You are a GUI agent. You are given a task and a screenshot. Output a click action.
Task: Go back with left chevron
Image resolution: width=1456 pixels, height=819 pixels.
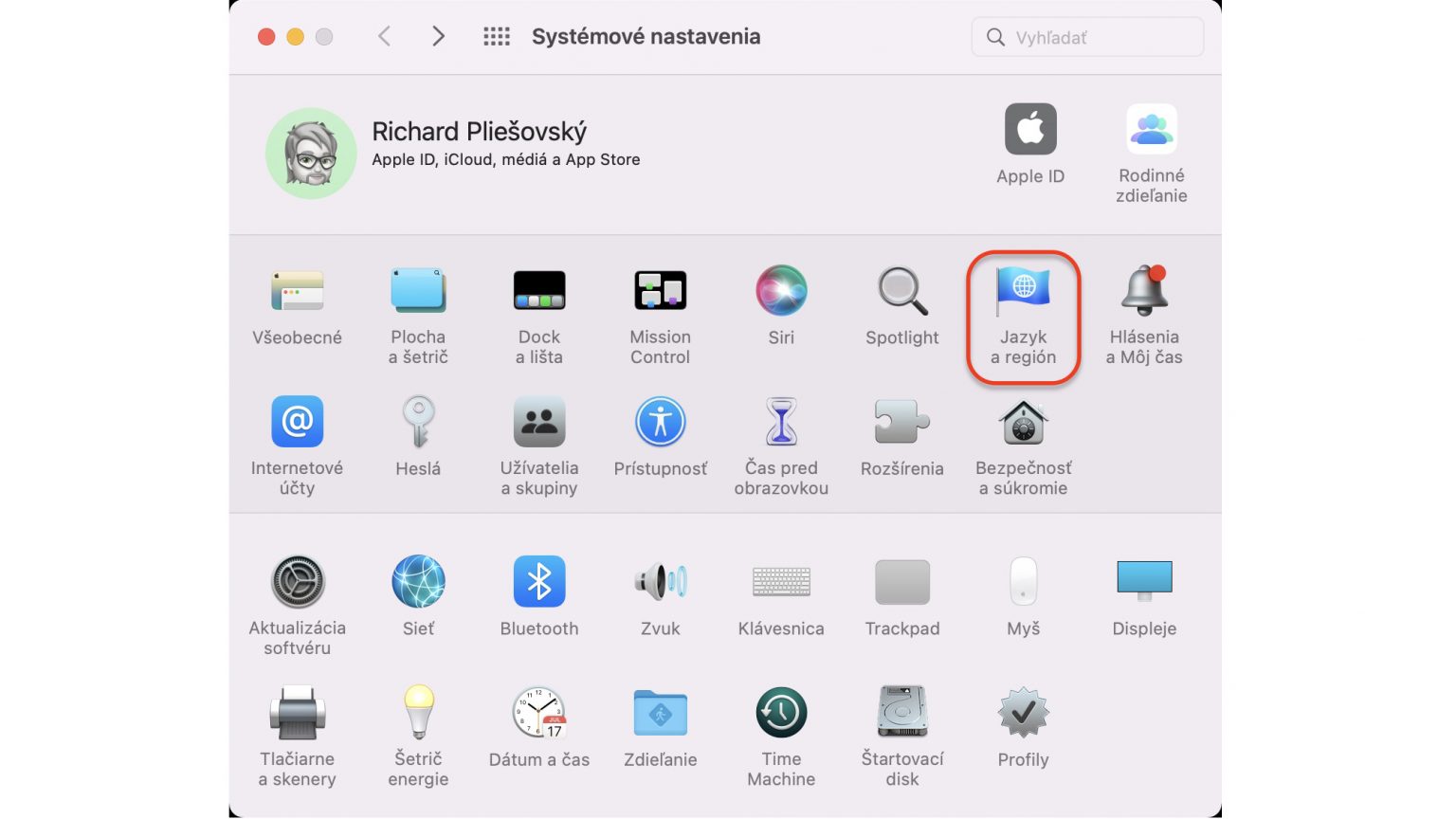point(384,36)
